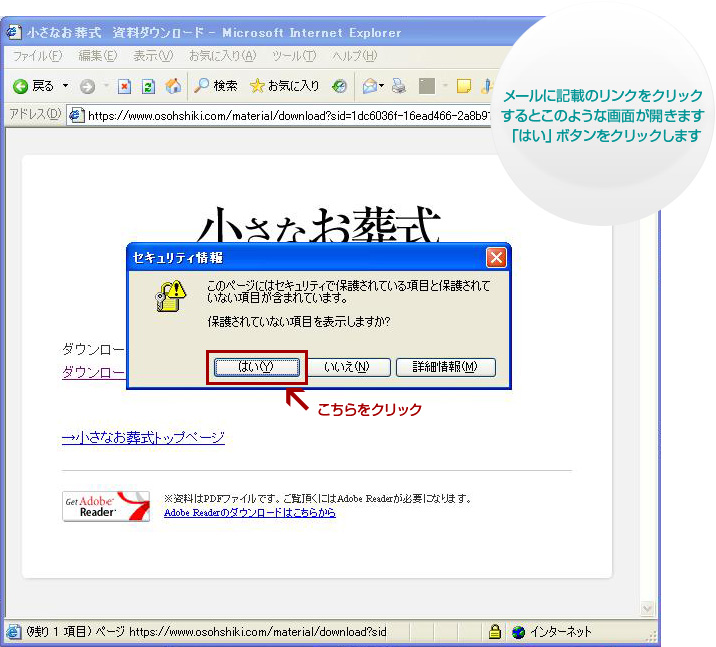
Task: Open the お気に入り(A) menu
Action: pyautogui.click(x=222, y=56)
